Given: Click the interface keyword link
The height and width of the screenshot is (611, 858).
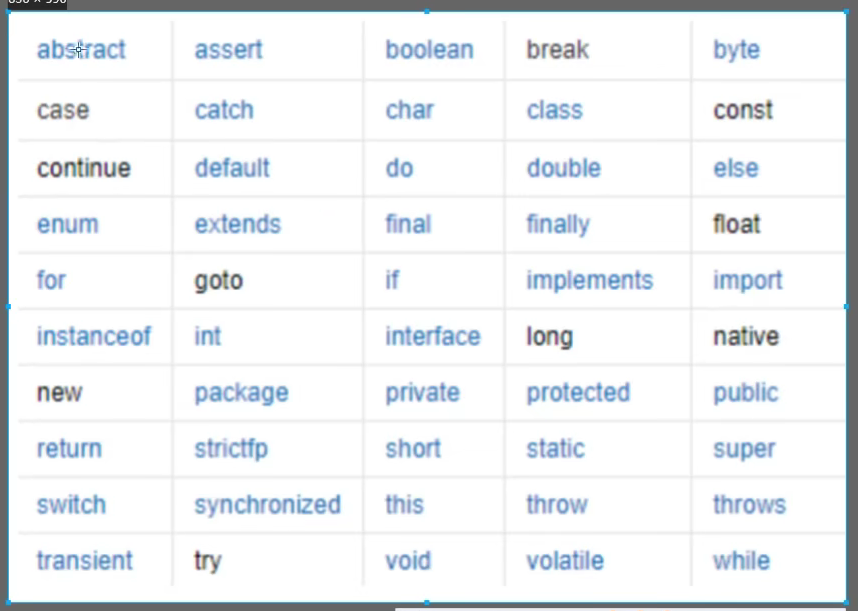Looking at the screenshot, I should [x=433, y=336].
